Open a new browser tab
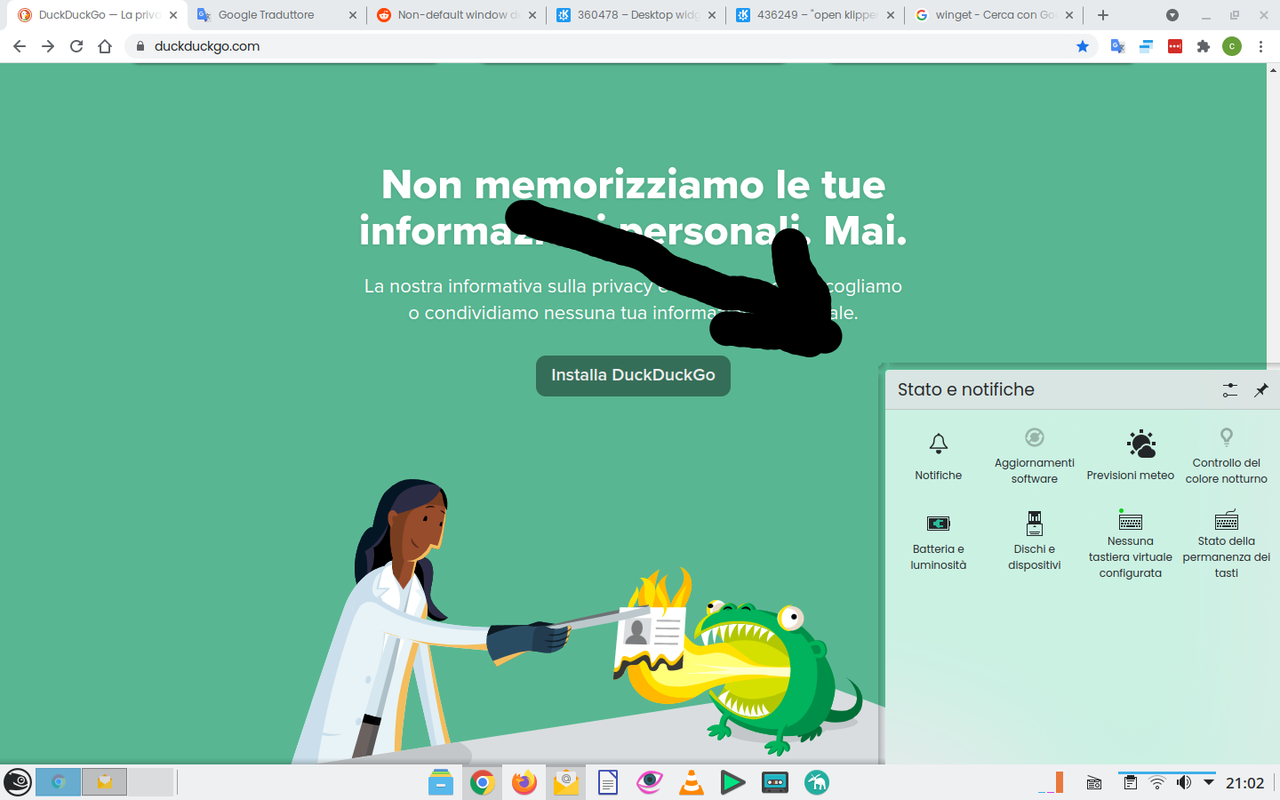The height and width of the screenshot is (800, 1280). [1103, 15]
